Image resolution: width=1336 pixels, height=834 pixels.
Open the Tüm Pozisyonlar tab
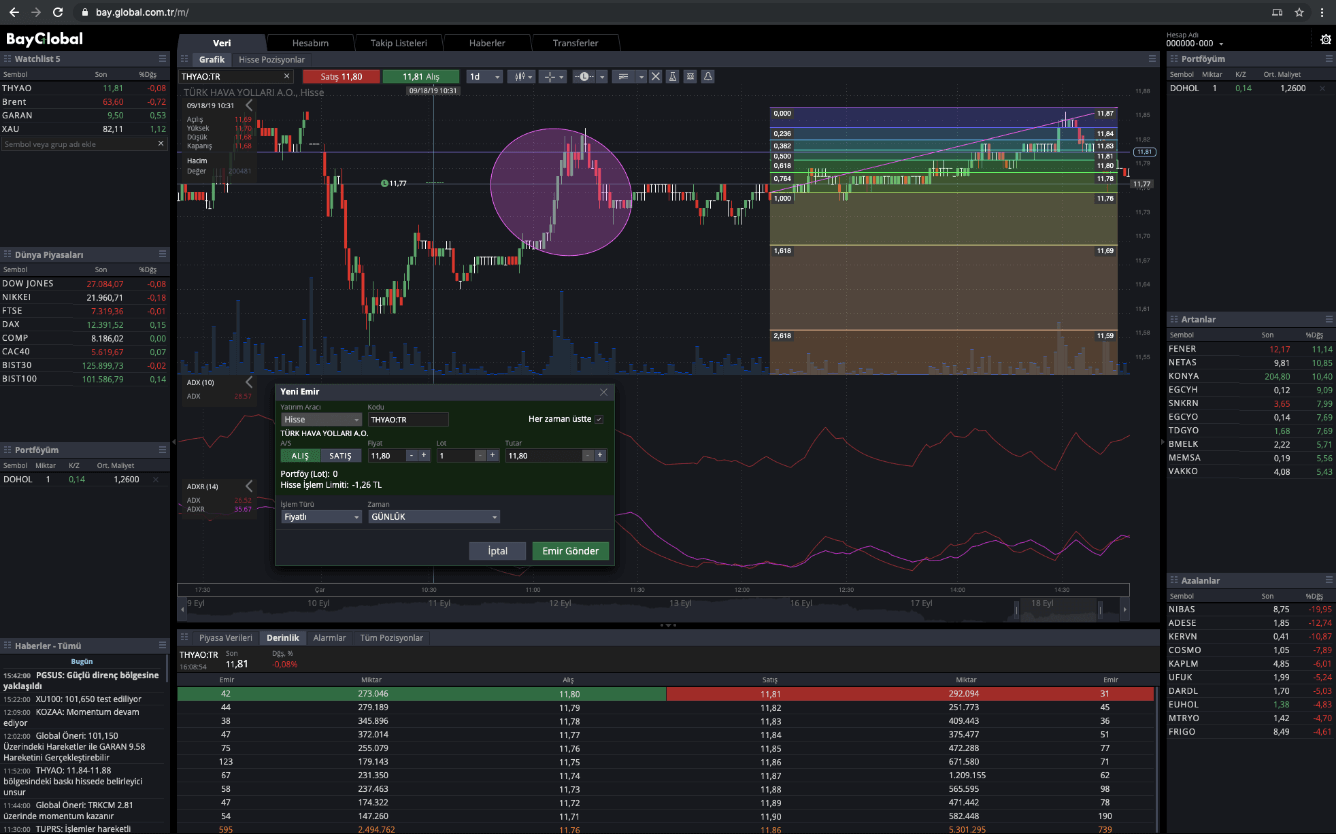[391, 637]
